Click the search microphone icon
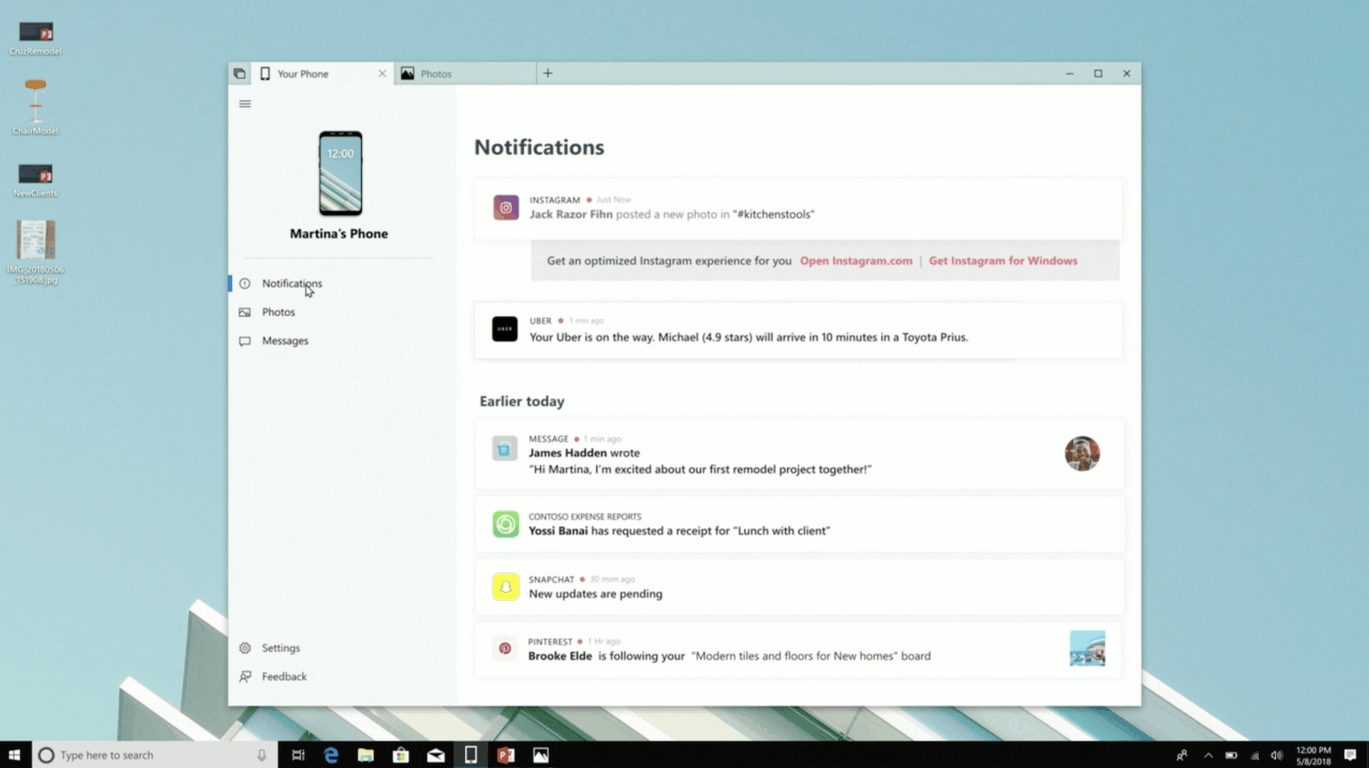This screenshot has width=1369, height=768. 262,755
